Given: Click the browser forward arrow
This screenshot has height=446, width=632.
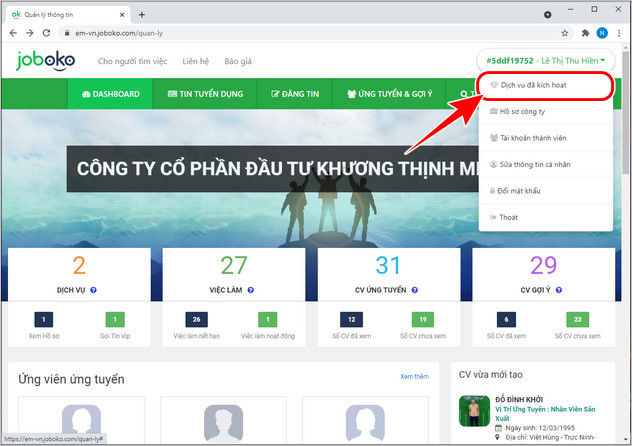Looking at the screenshot, I should click(30, 33).
